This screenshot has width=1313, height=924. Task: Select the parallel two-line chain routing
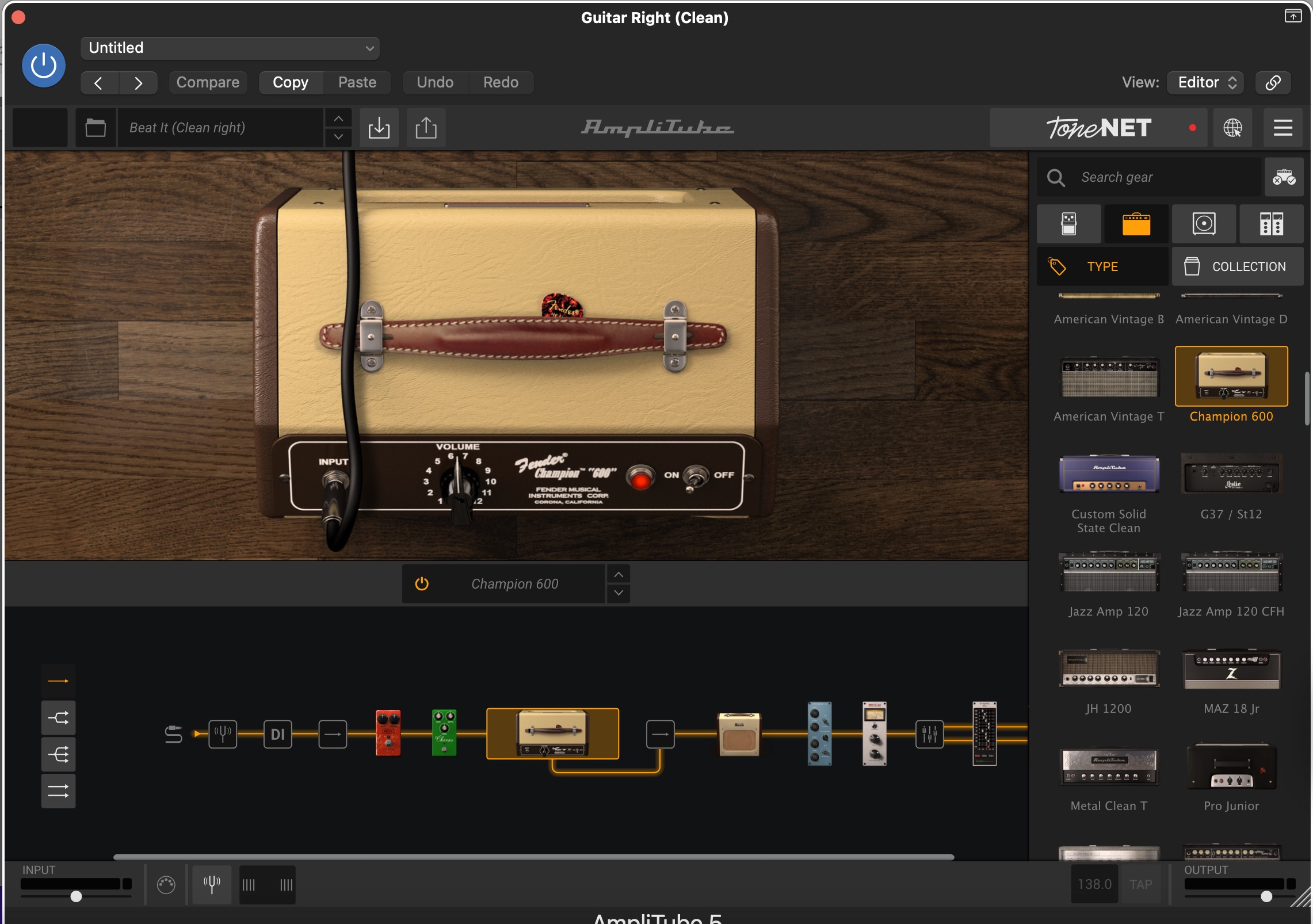[x=58, y=791]
